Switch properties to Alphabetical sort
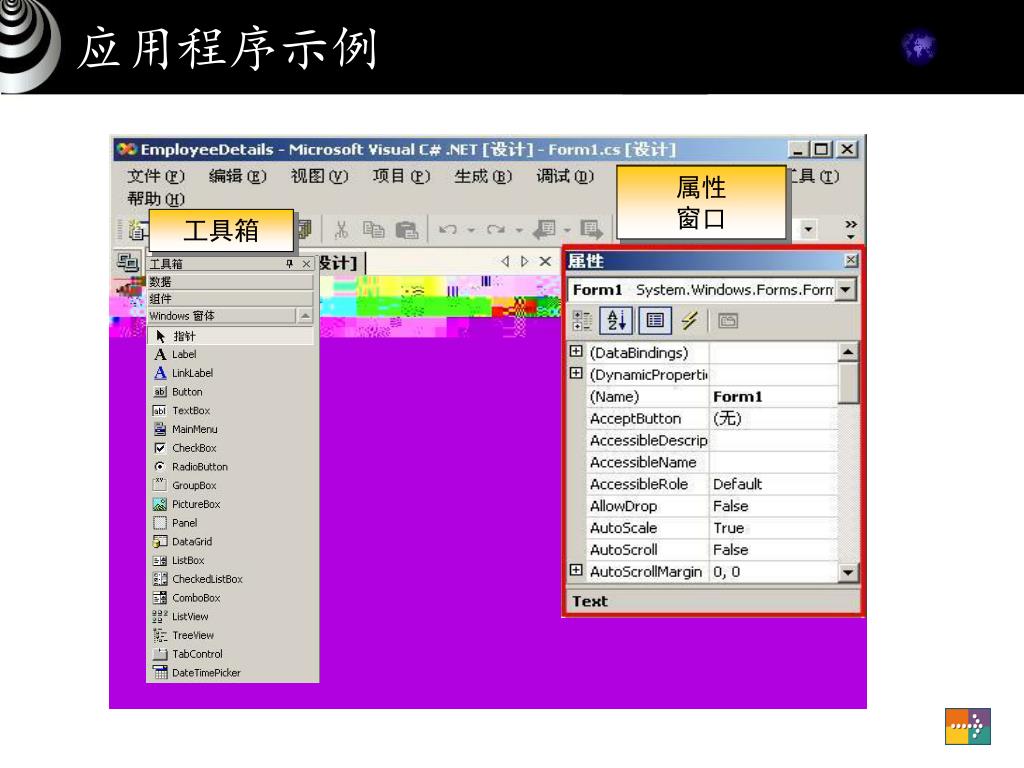This screenshot has width=1024, height=768. coord(616,321)
